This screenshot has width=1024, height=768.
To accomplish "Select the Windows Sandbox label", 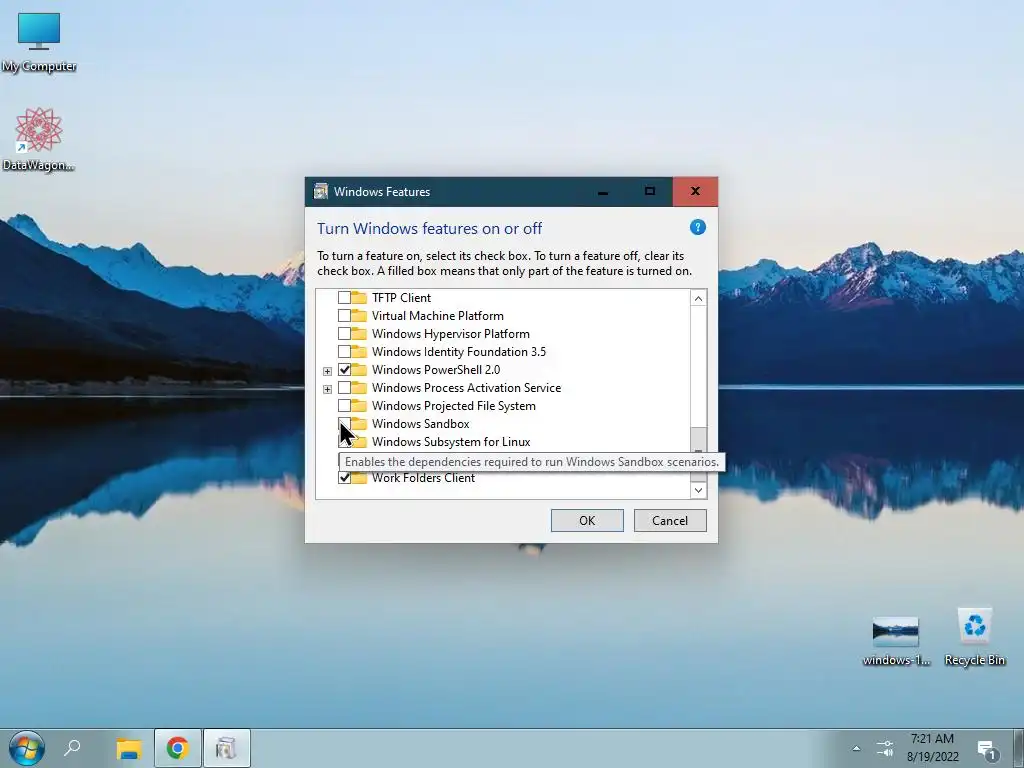I will [x=421, y=424].
